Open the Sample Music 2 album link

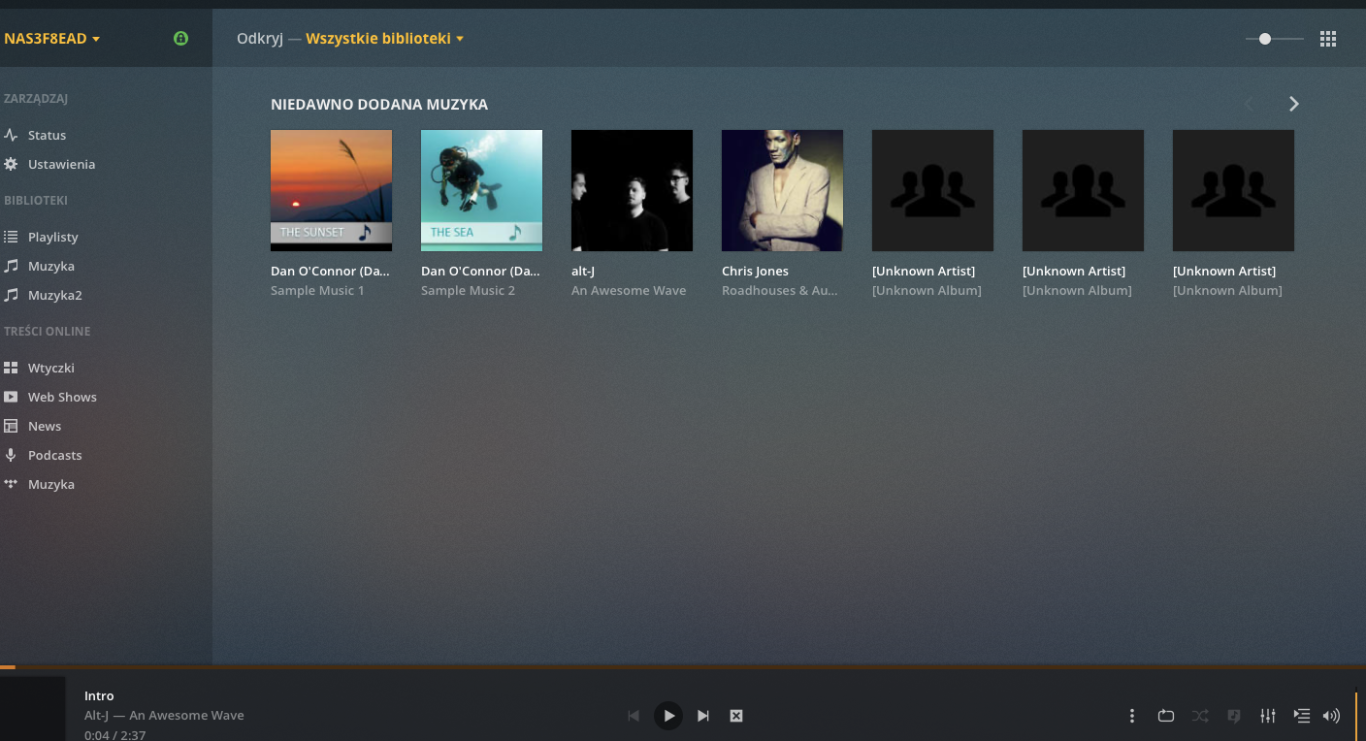[x=468, y=291]
